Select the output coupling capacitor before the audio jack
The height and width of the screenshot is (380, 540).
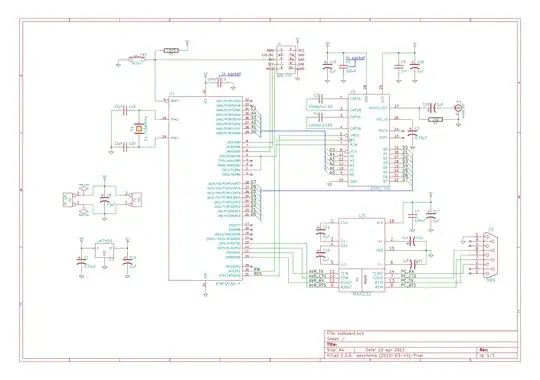[x=433, y=108]
